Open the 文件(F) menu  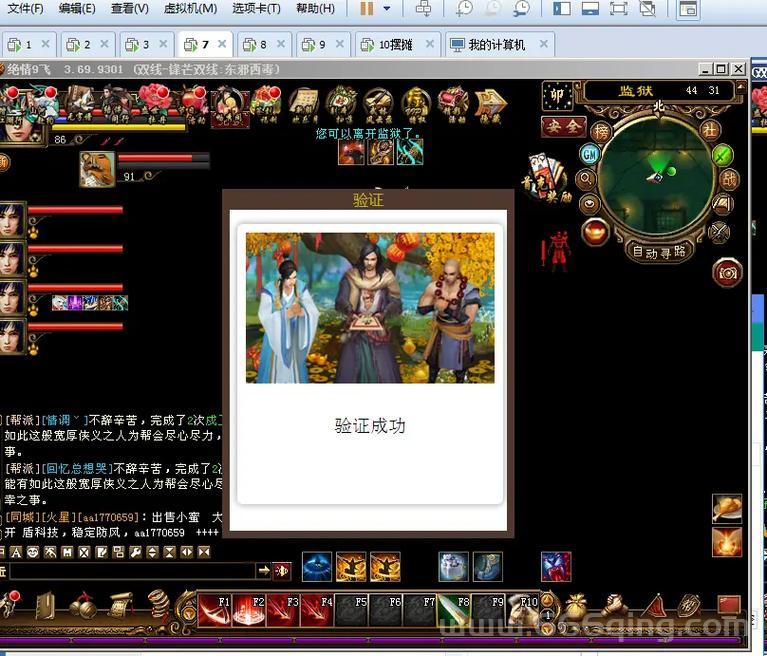click(25, 8)
